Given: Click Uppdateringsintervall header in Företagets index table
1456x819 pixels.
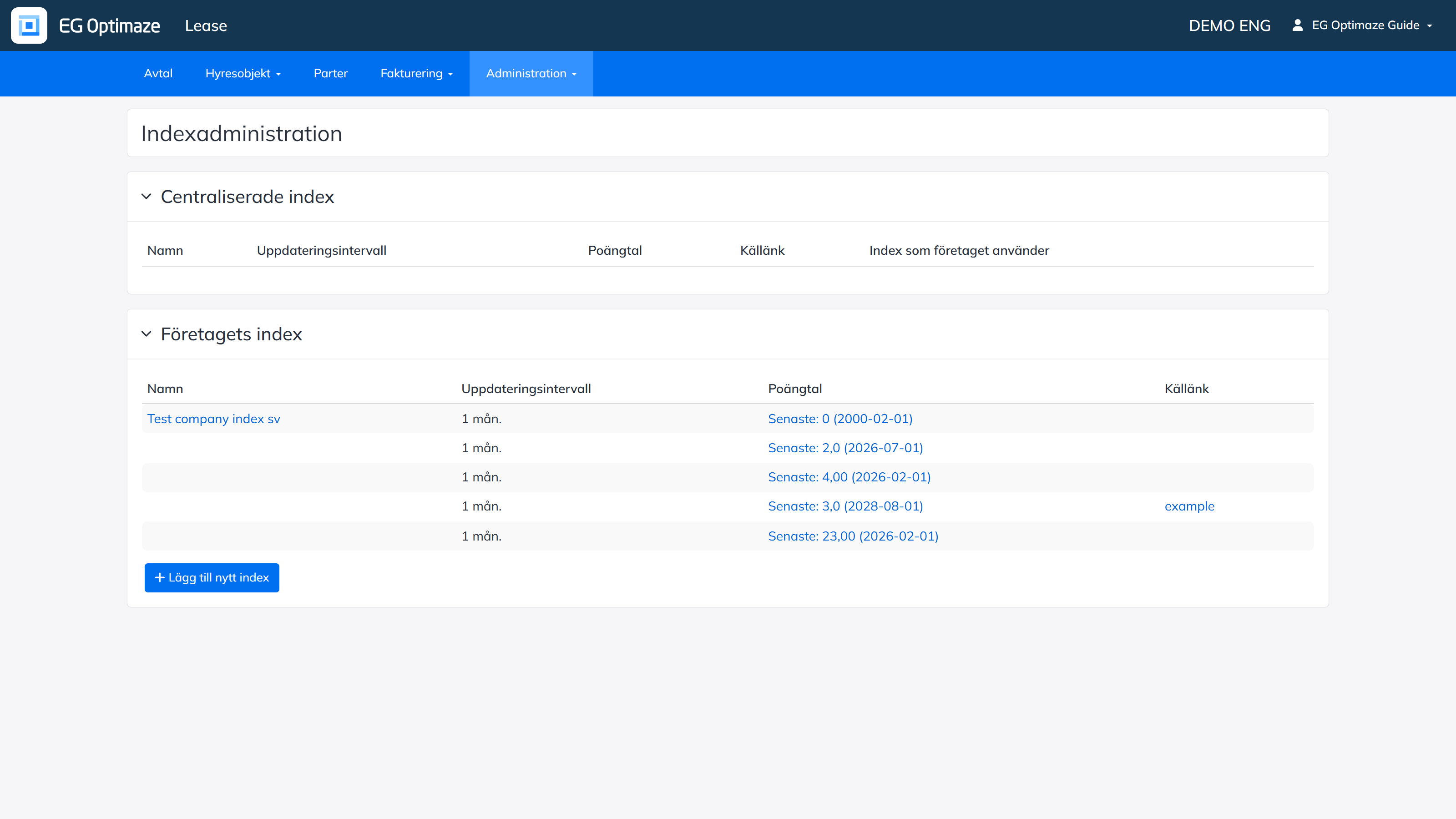Looking at the screenshot, I should tap(526, 389).
